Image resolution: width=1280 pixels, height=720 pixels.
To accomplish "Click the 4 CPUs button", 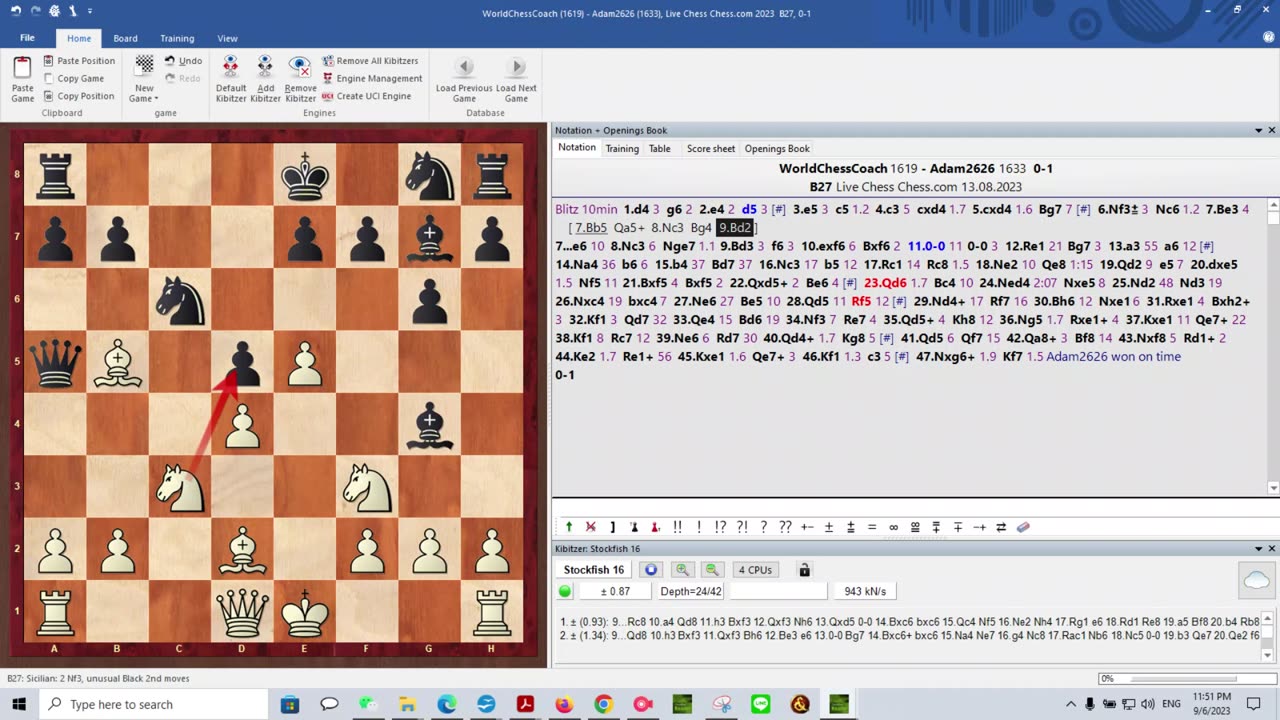I will pos(755,570).
